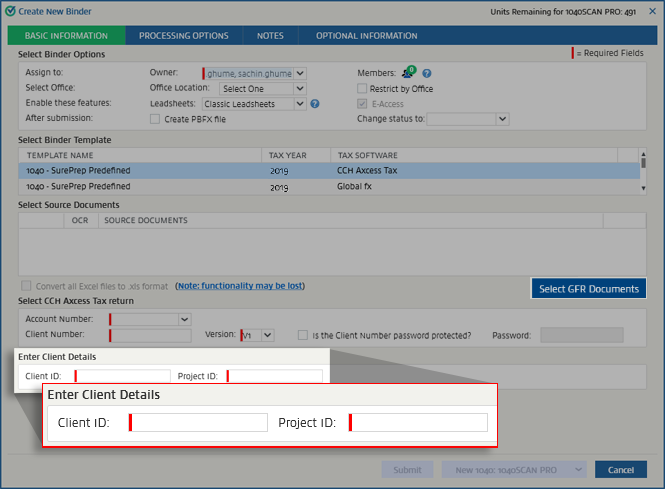The width and height of the screenshot is (665, 489).
Task: Enable Create PBFX file checkbox
Action: [155, 119]
